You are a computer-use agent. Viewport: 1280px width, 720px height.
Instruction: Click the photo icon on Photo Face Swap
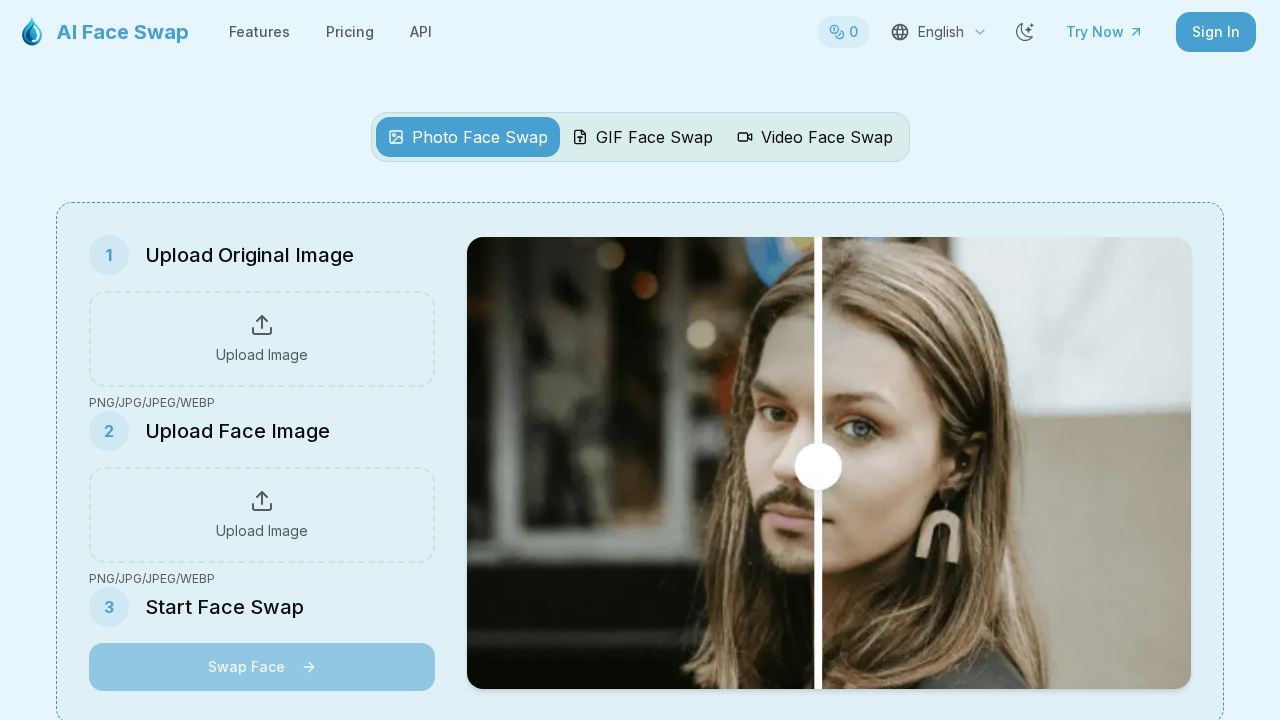[x=396, y=137]
